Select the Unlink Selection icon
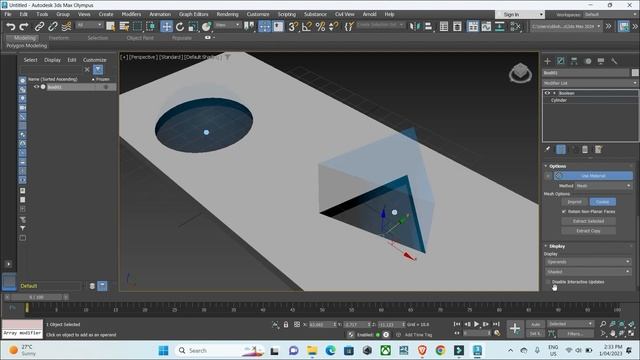Image resolution: width=640 pixels, height=360 pixels. [x=53, y=27]
